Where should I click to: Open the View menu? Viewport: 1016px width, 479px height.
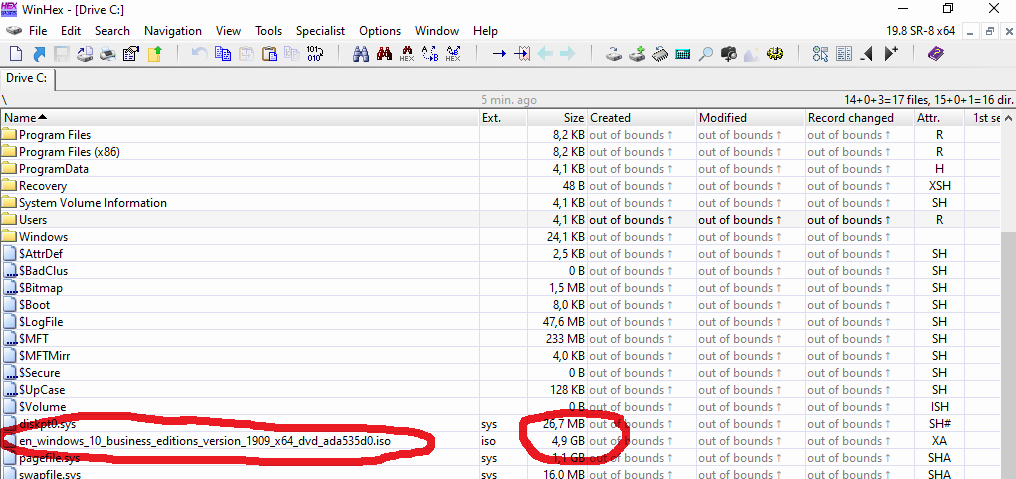[x=228, y=30]
